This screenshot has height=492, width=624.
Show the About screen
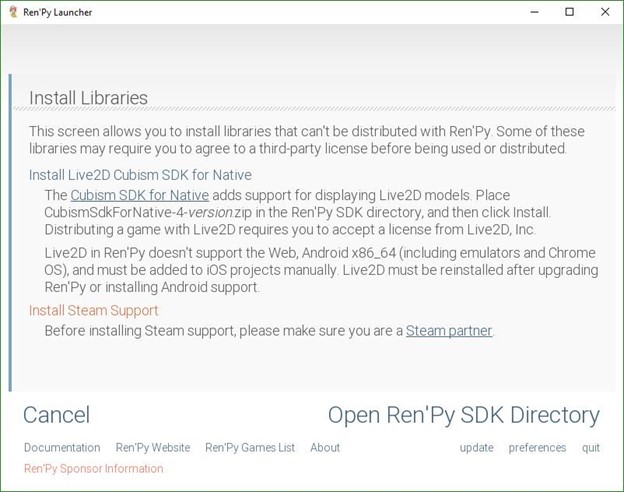(x=325, y=448)
